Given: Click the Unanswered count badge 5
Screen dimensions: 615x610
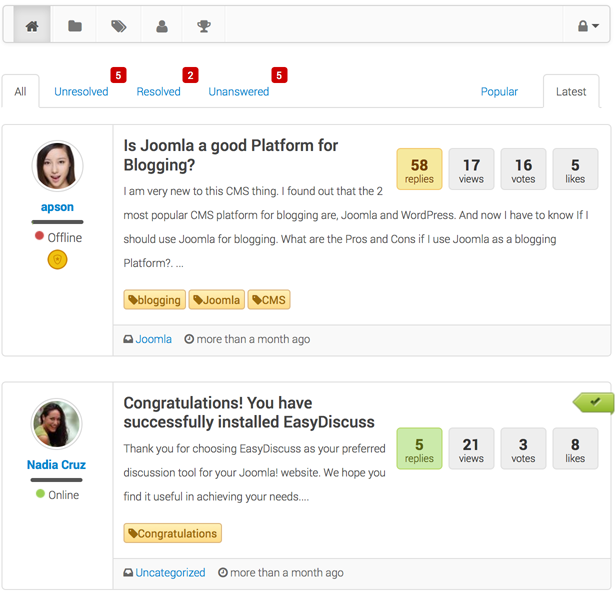Looking at the screenshot, I should tap(279, 75).
